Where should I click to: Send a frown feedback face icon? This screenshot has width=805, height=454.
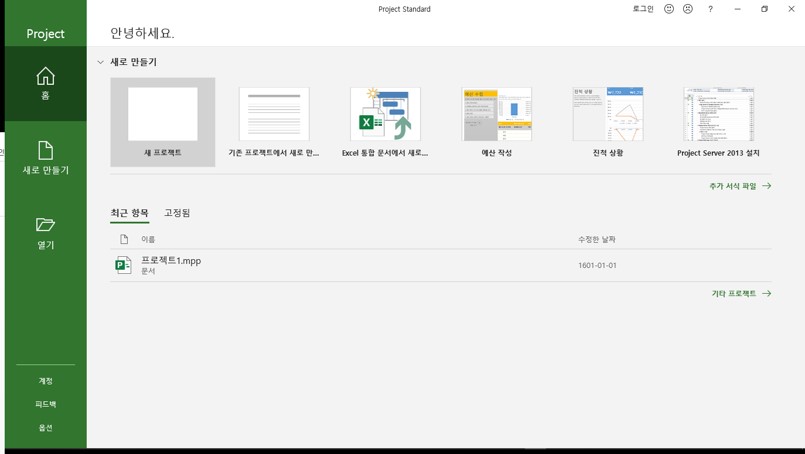click(x=688, y=9)
